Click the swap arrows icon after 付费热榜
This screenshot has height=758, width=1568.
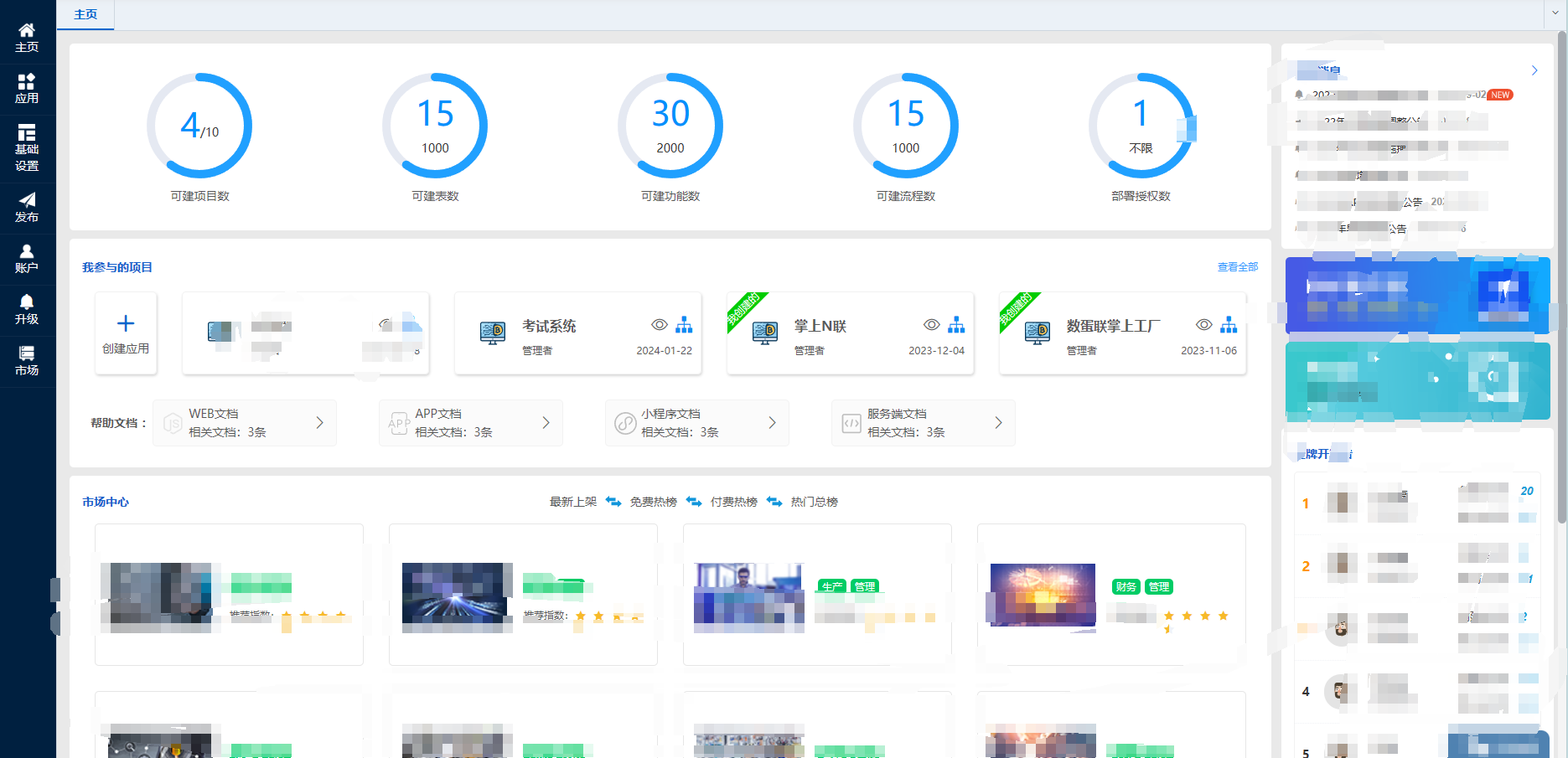[774, 502]
